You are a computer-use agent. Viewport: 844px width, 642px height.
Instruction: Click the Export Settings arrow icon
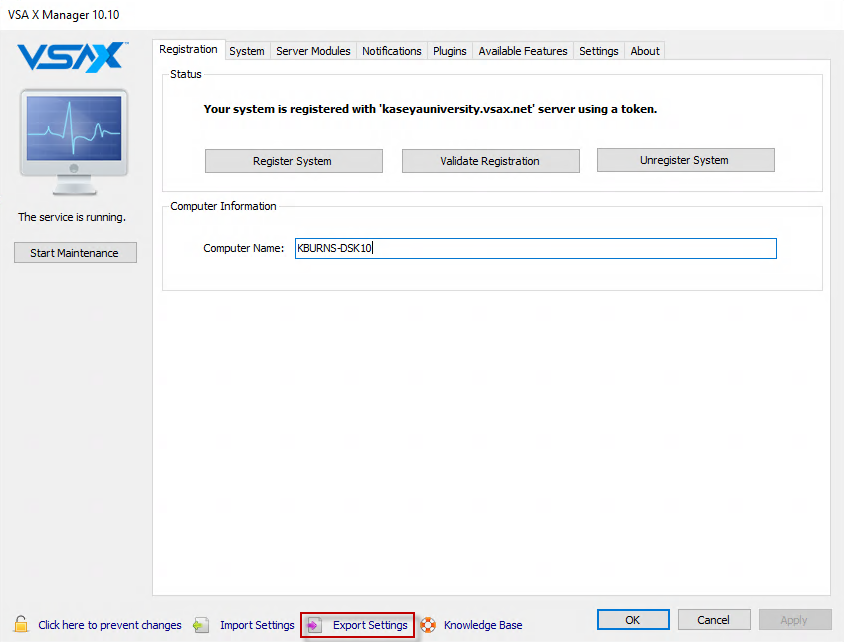click(314, 625)
